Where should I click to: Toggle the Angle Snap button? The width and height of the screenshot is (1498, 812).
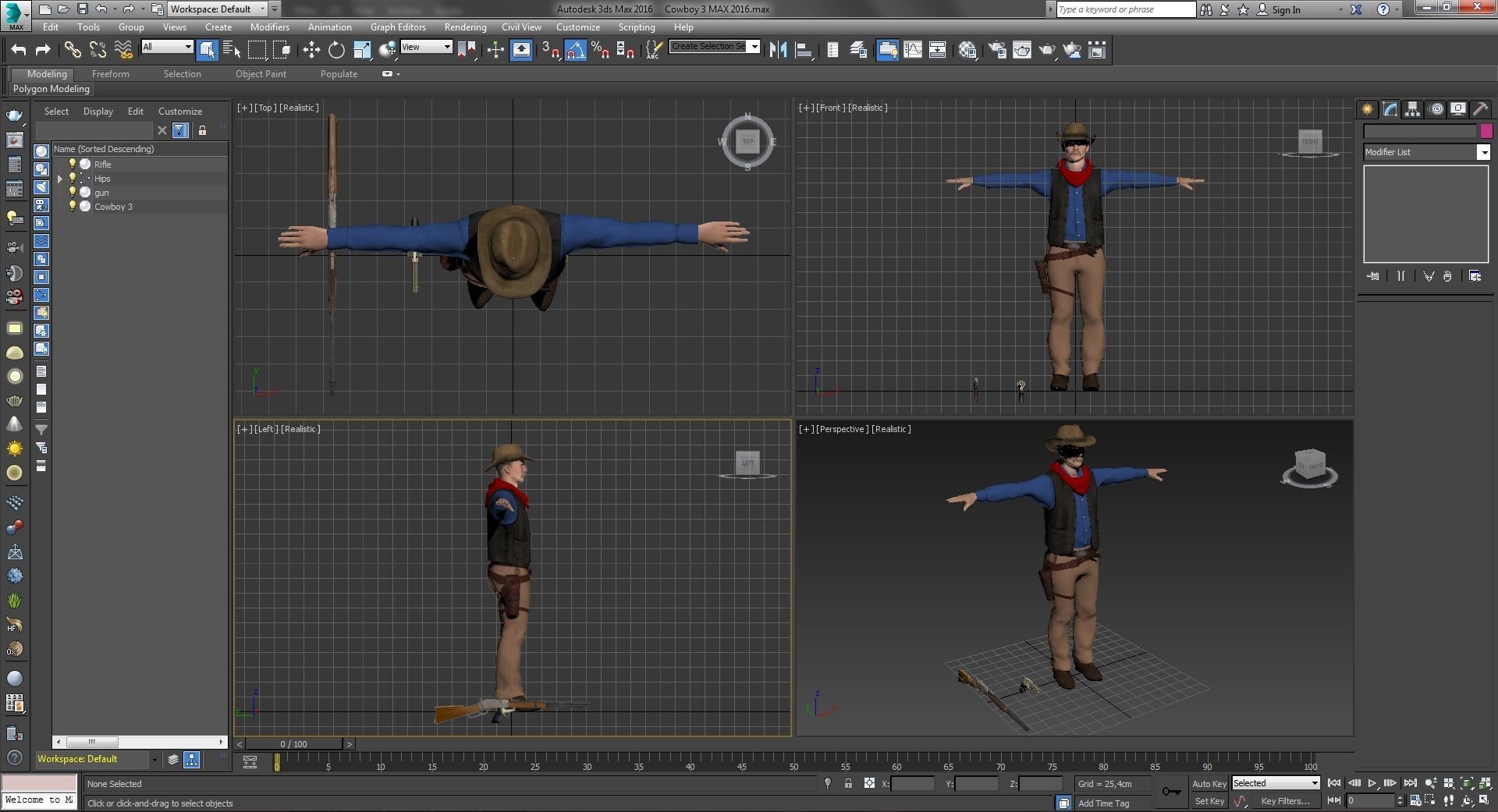click(576, 50)
